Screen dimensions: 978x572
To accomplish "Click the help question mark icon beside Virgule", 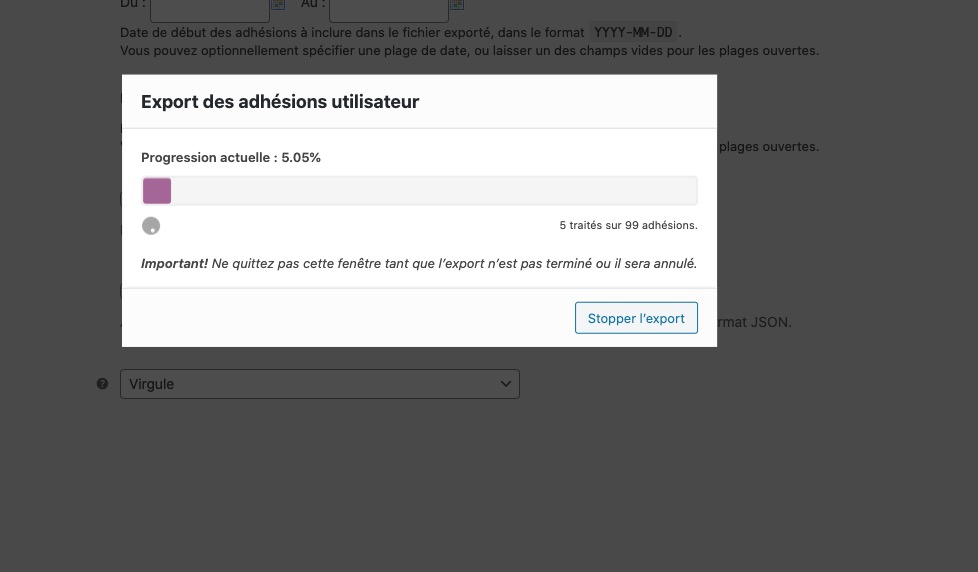I will (x=102, y=384).
